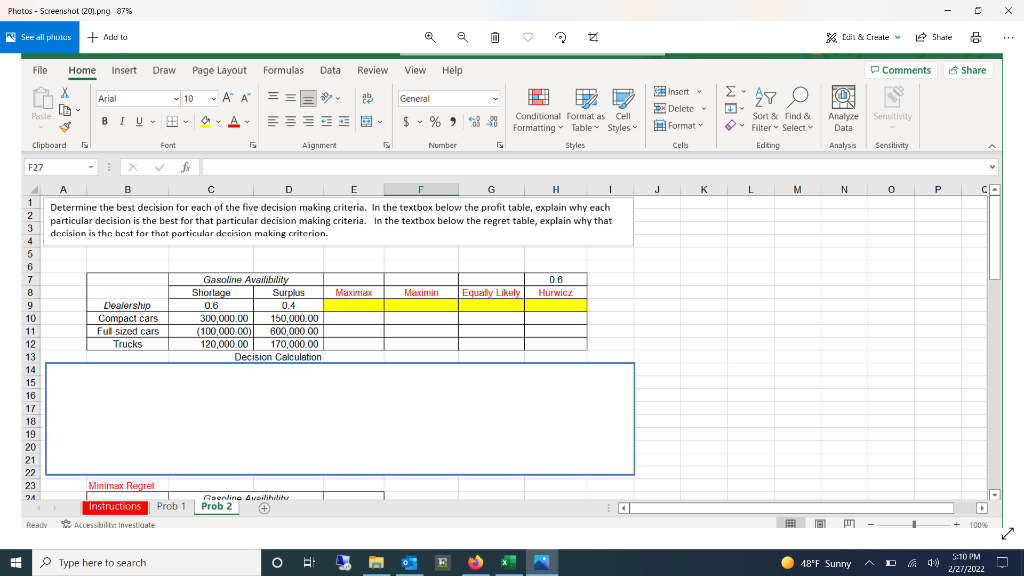Select the Bold formatting icon
1024x576 pixels.
(104, 120)
